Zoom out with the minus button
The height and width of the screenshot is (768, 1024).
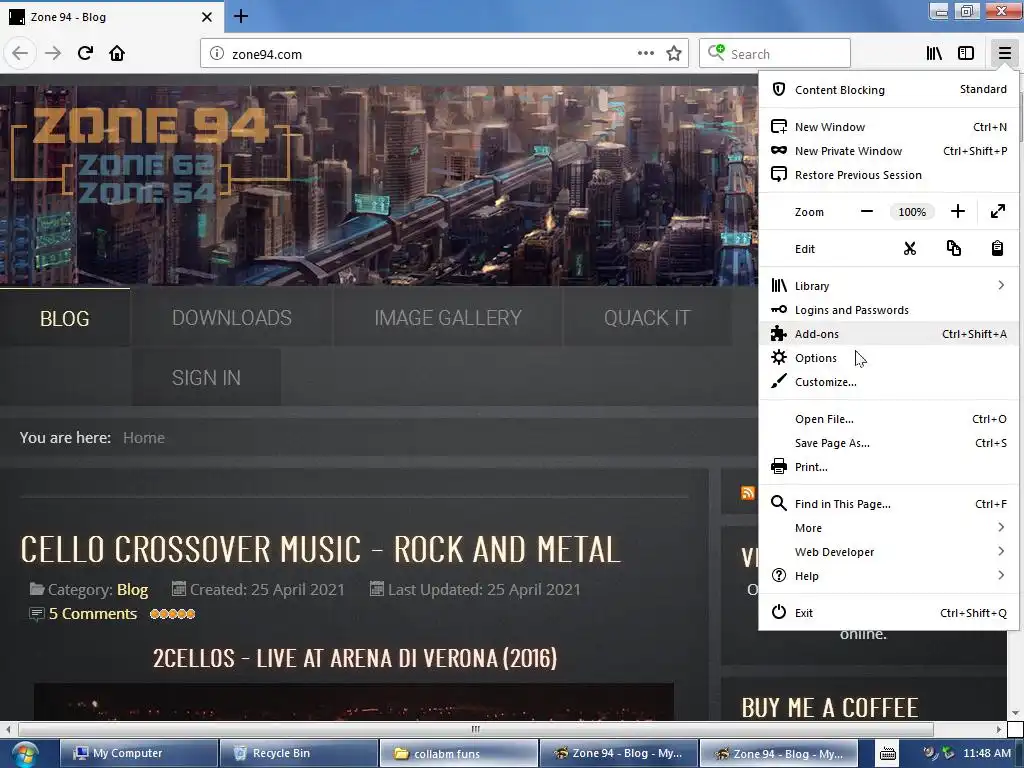[867, 212]
